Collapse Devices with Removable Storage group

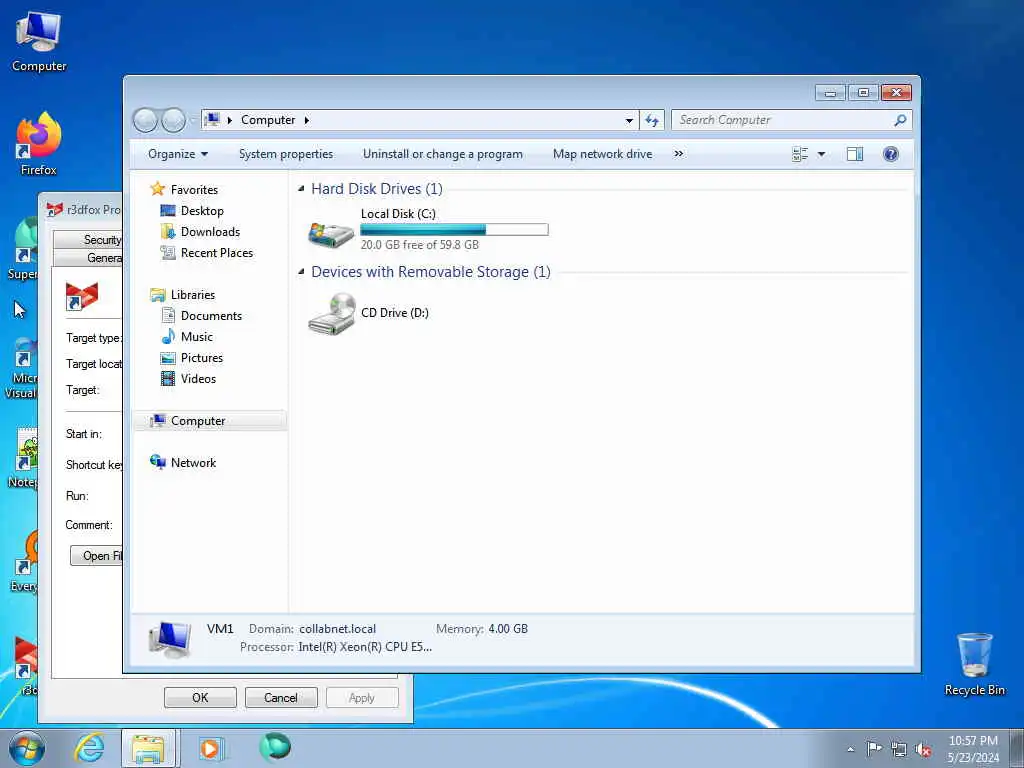click(301, 272)
